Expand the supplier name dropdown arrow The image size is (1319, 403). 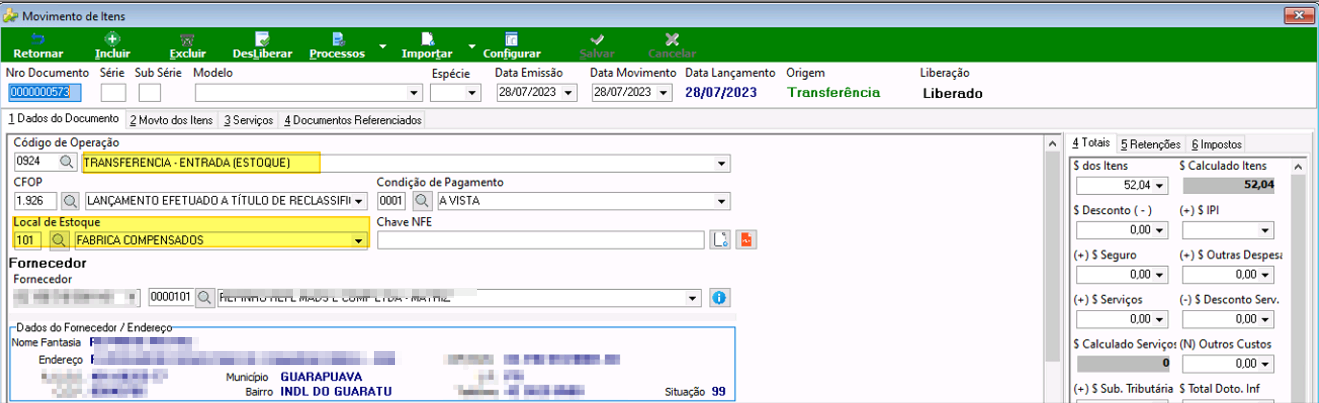694,298
